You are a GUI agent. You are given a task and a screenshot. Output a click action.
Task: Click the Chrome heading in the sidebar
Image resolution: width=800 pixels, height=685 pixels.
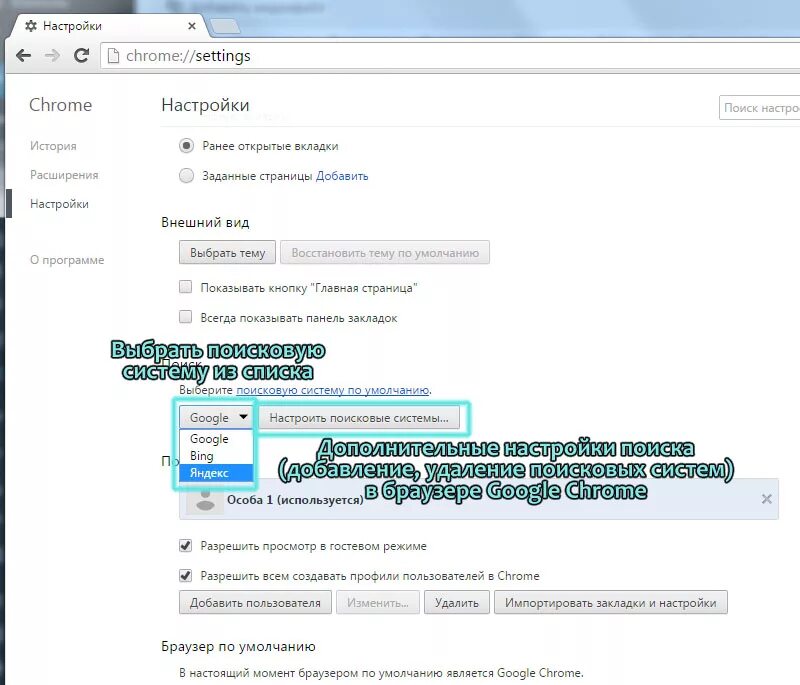click(60, 105)
